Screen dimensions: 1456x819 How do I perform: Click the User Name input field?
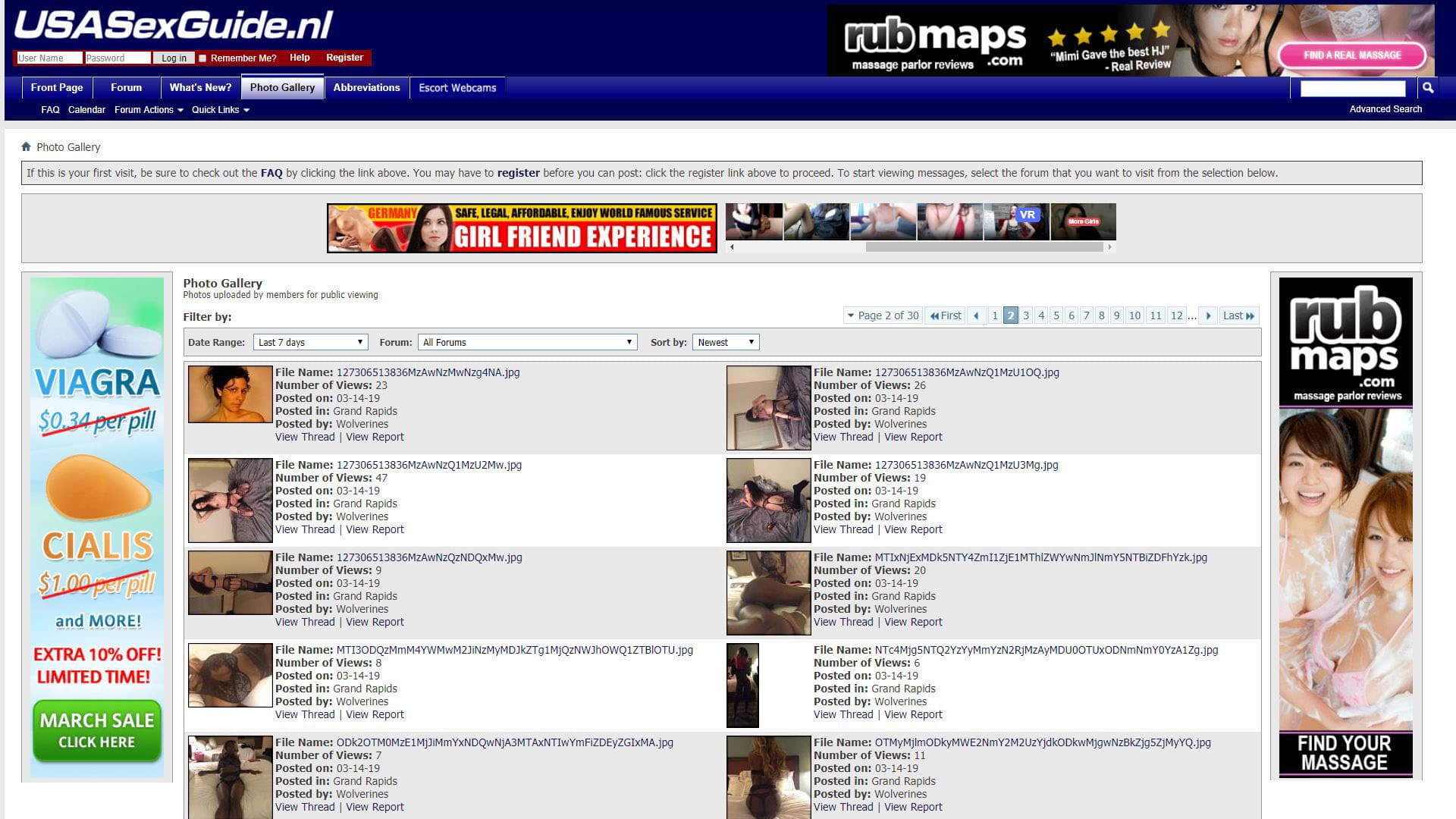[49, 58]
